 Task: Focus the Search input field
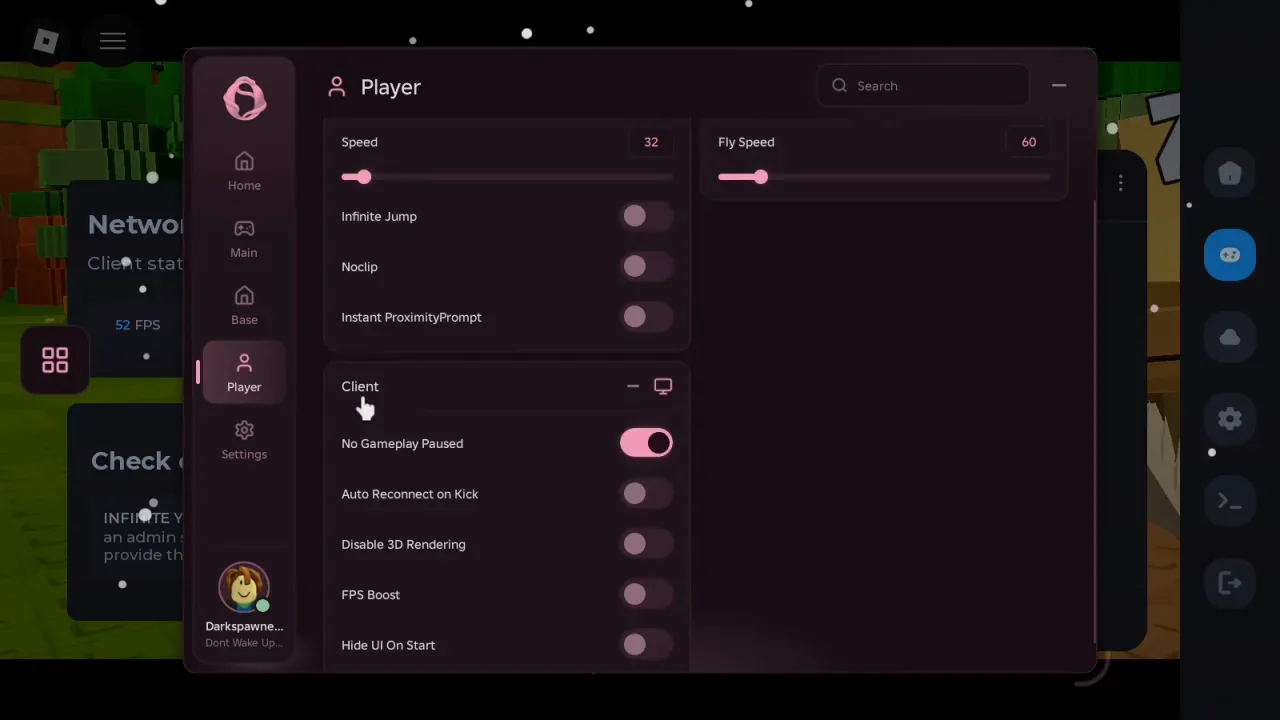[923, 86]
